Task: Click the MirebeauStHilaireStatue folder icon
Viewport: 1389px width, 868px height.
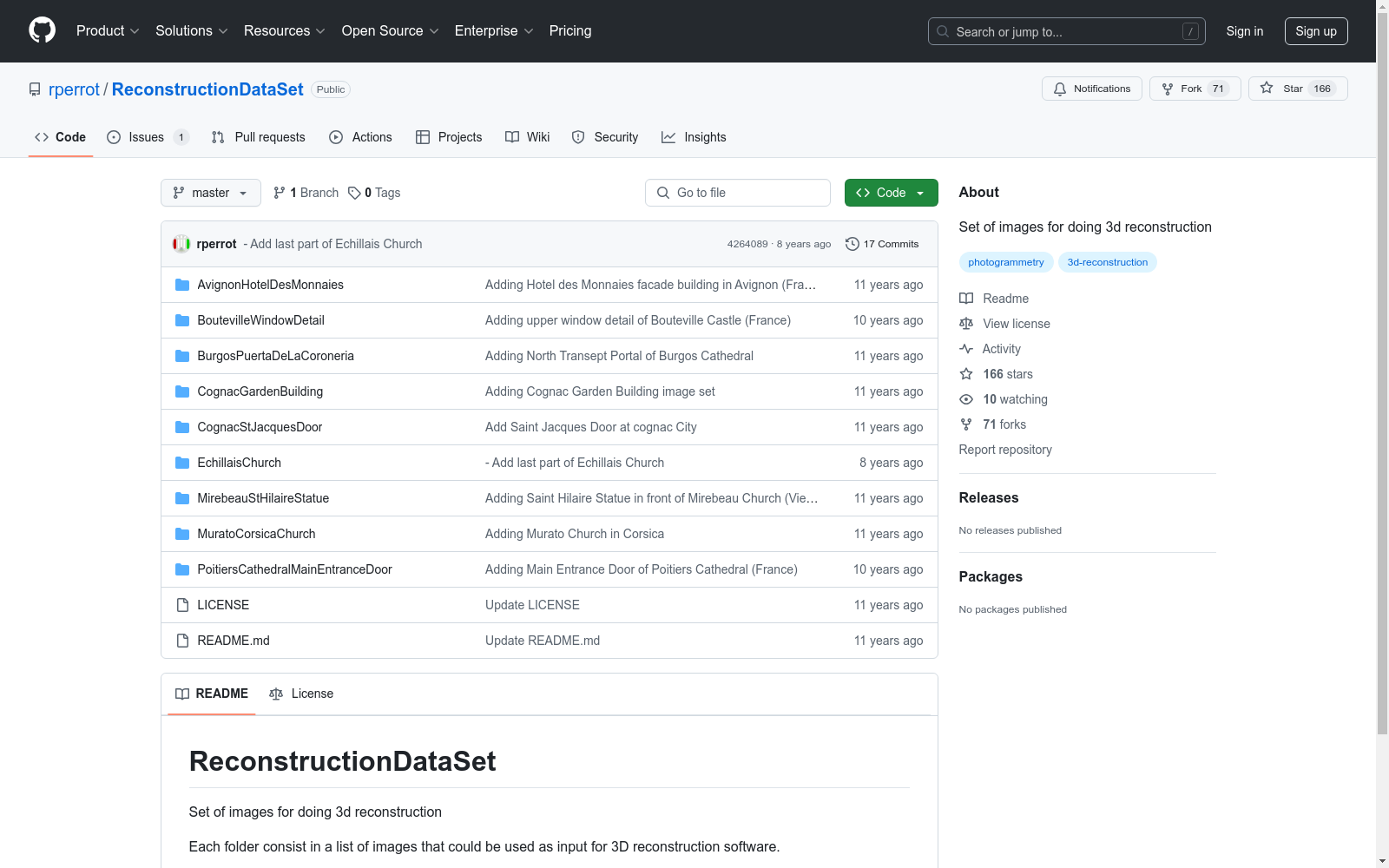Action: click(x=182, y=498)
